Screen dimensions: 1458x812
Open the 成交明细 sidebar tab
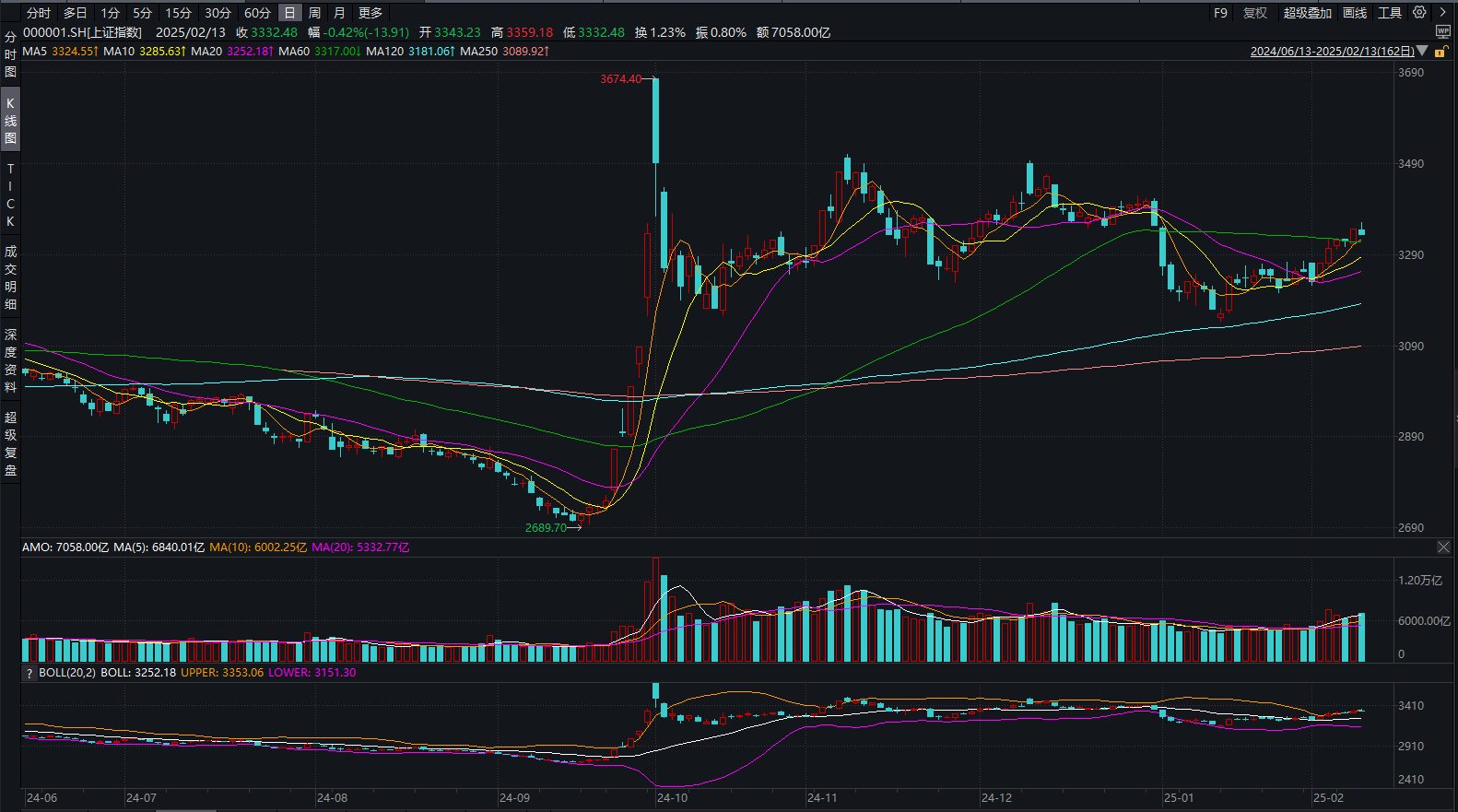click(x=10, y=277)
